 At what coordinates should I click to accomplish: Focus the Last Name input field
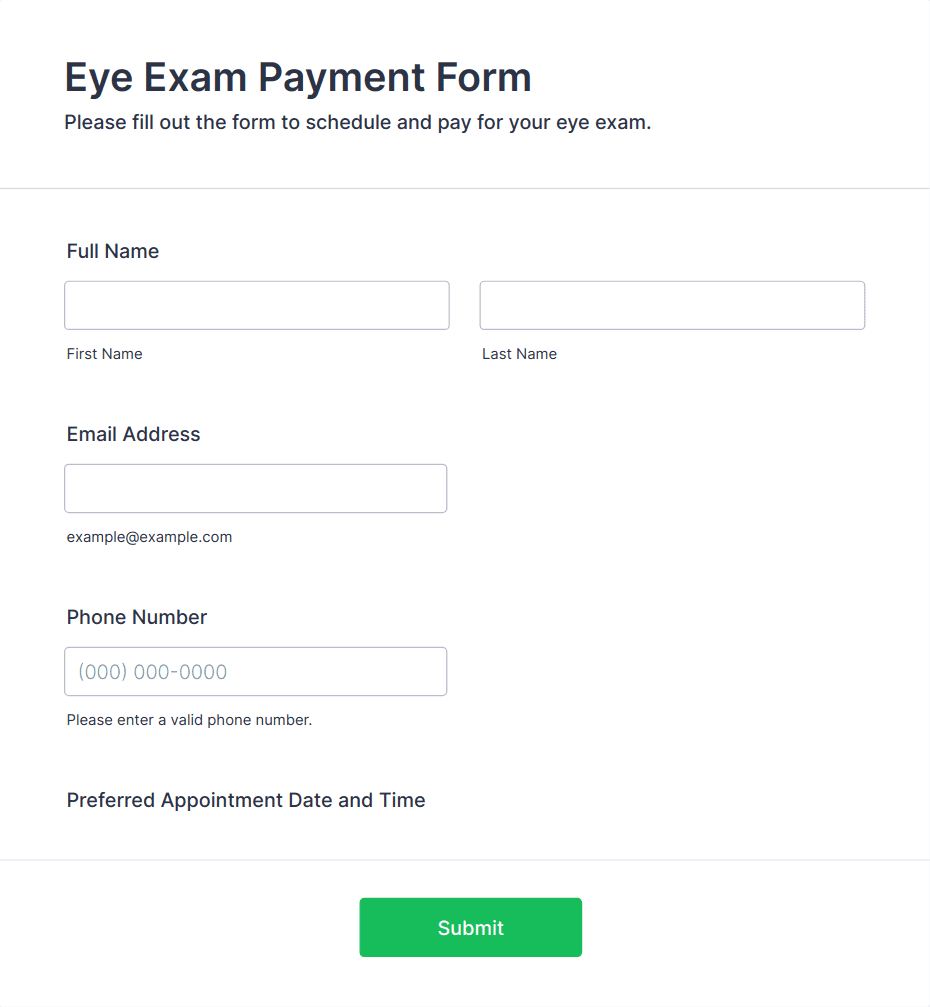(672, 305)
